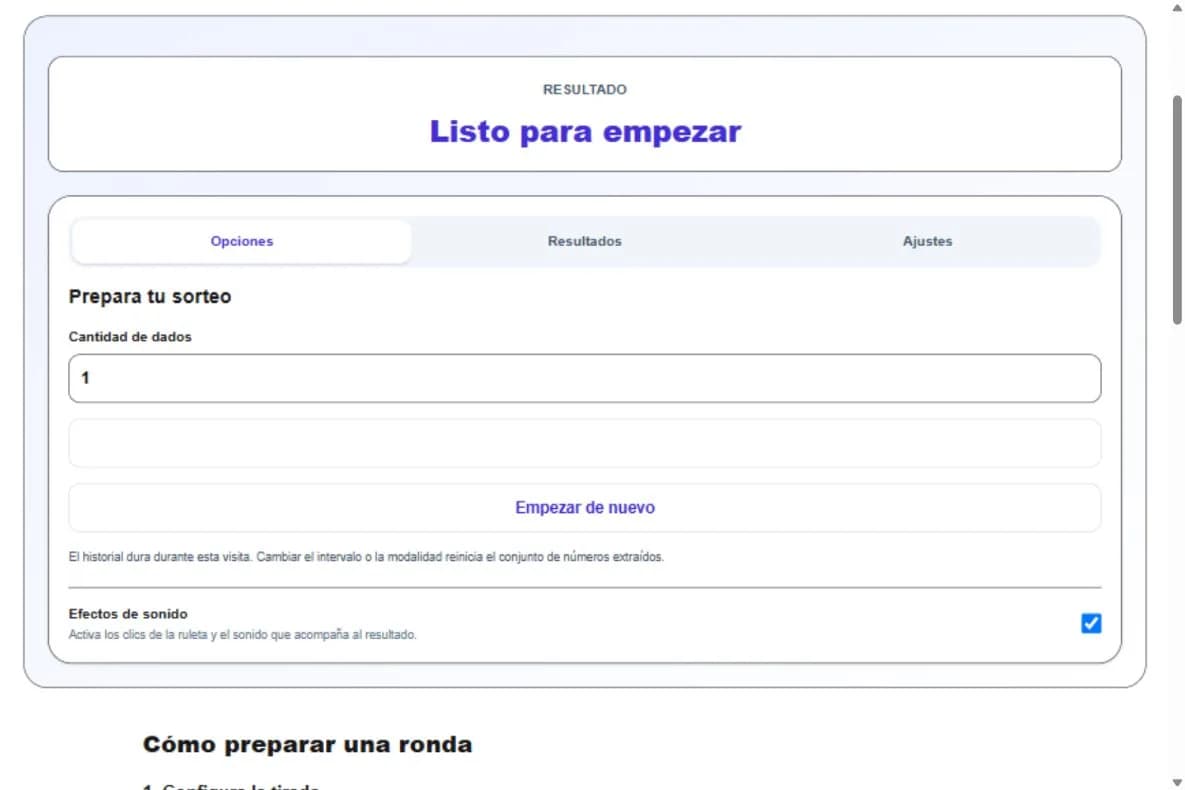Click the 'El historial dura durante esta visita' note
This screenshot has width=1185, height=790.
[366, 557]
